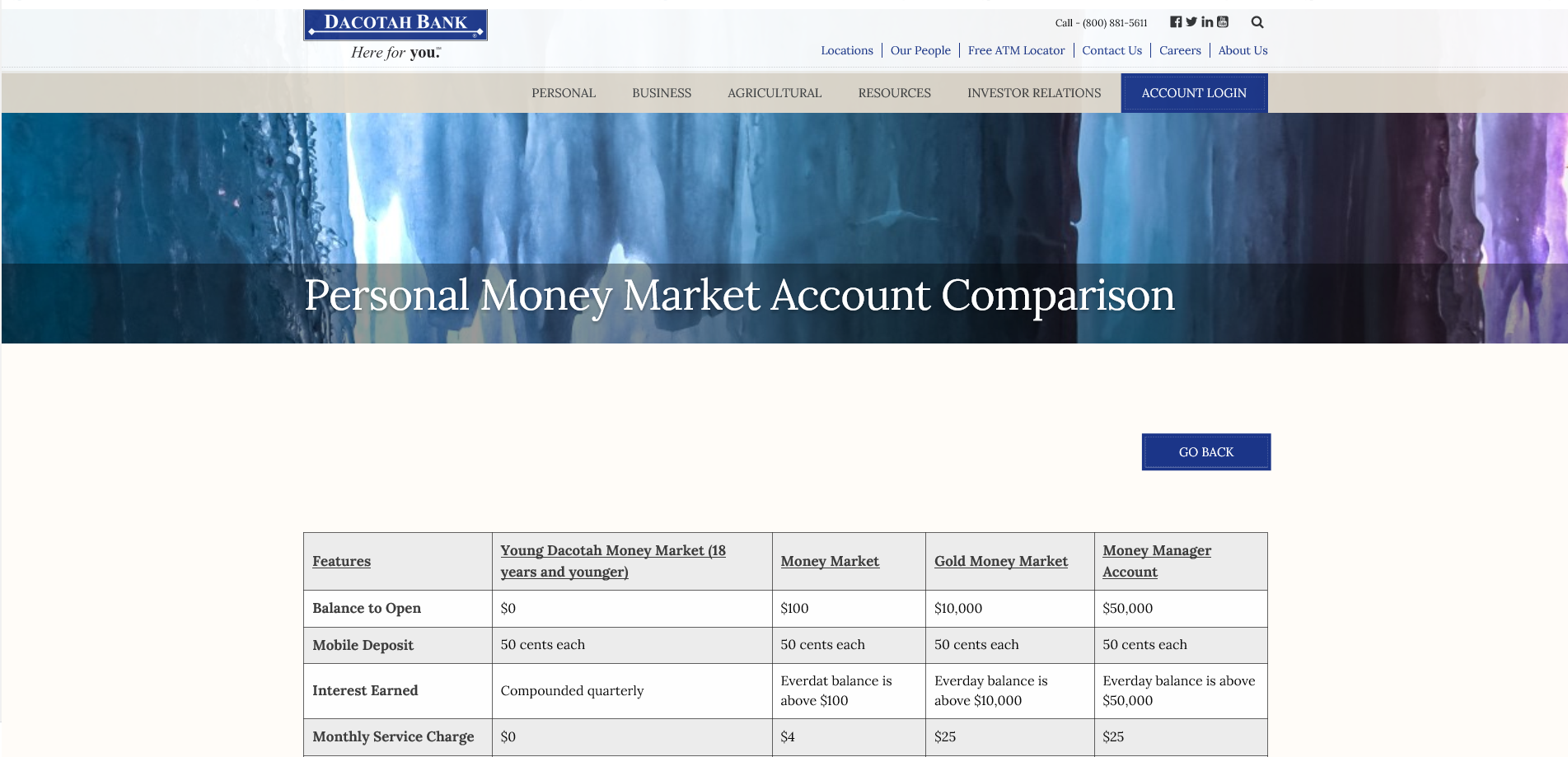1568x757 pixels.
Task: Go to the Contact Us link
Action: 1112,50
